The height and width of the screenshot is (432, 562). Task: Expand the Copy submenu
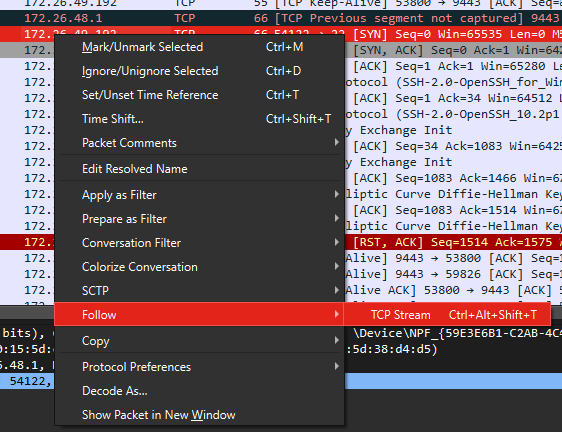click(199, 341)
